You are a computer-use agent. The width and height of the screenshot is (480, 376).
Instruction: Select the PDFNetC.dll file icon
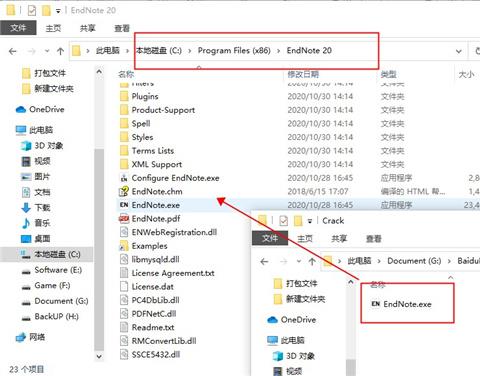(x=124, y=314)
